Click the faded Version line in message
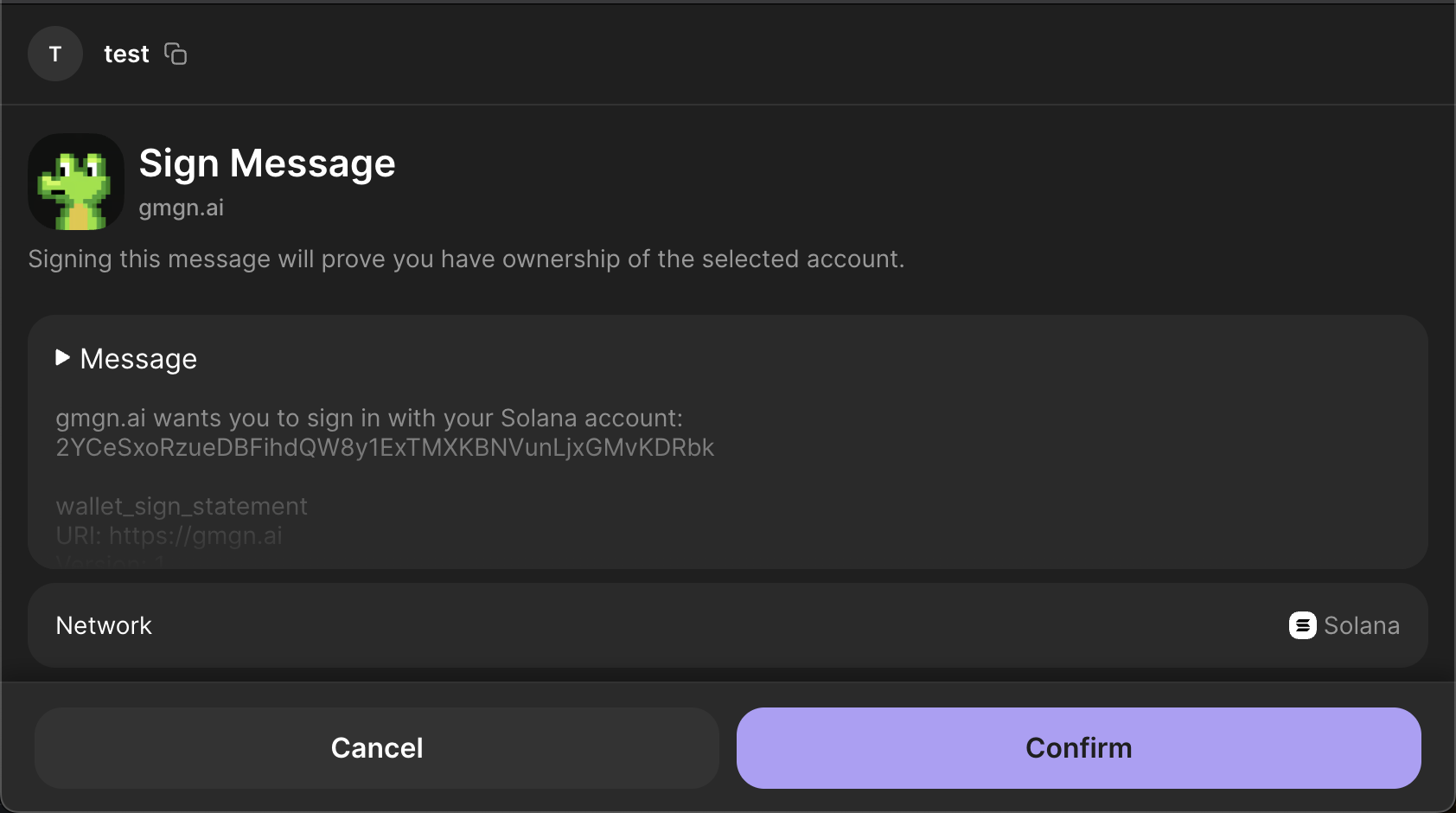Viewport: 1456px width, 813px height. 111,562
